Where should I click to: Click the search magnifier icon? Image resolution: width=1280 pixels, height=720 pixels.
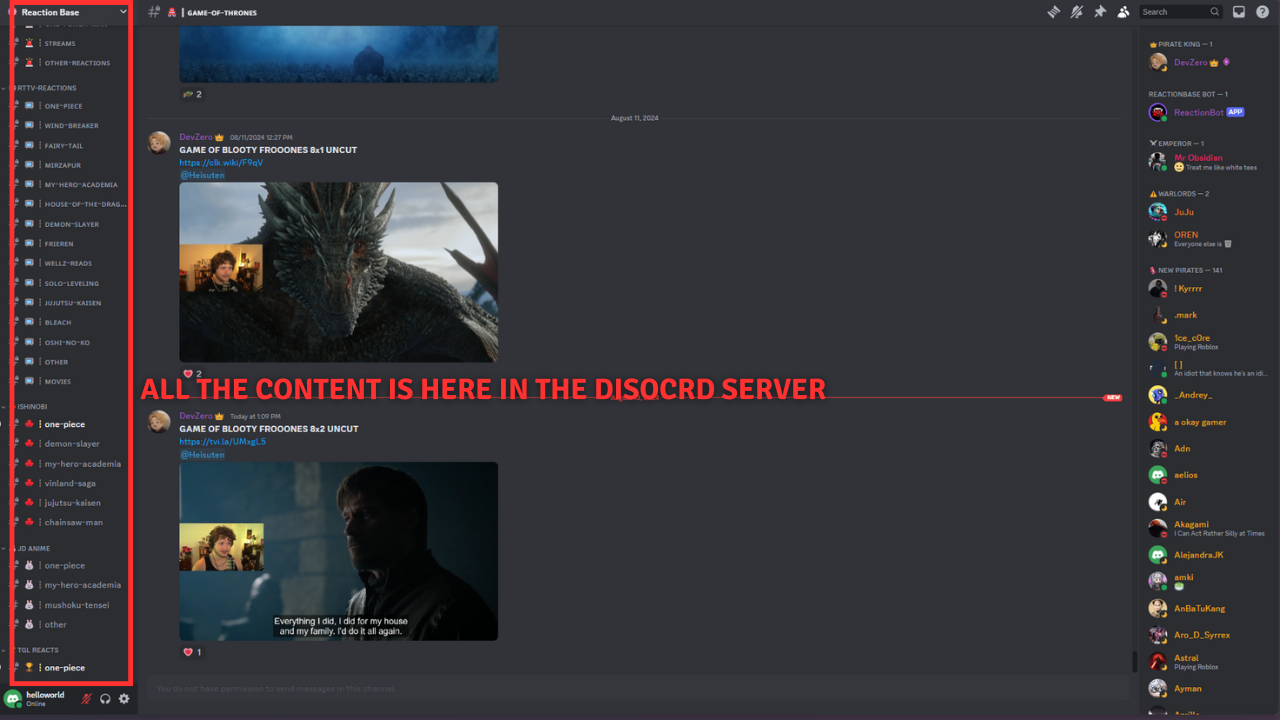tap(1214, 12)
